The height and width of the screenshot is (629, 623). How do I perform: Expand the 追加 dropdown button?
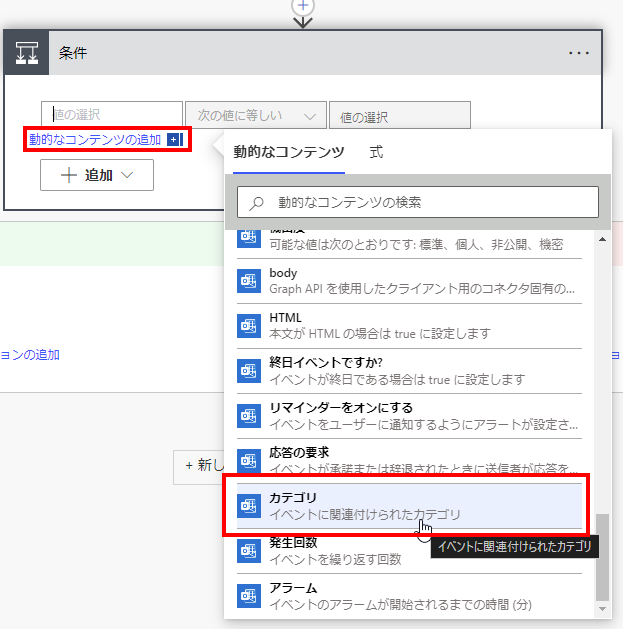click(x=97, y=175)
